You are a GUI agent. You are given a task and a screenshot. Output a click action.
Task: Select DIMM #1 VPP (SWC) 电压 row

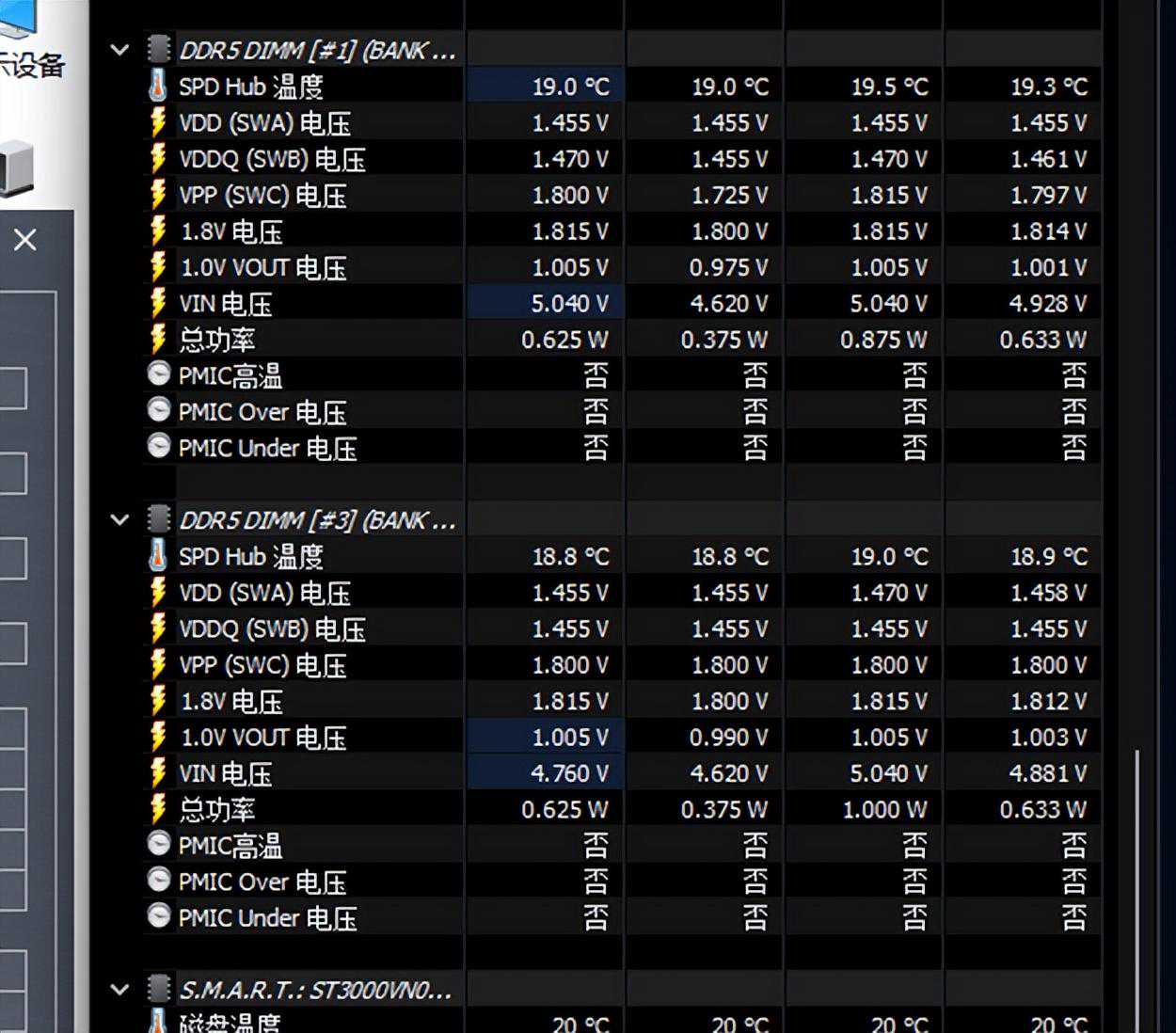[x=623, y=195]
